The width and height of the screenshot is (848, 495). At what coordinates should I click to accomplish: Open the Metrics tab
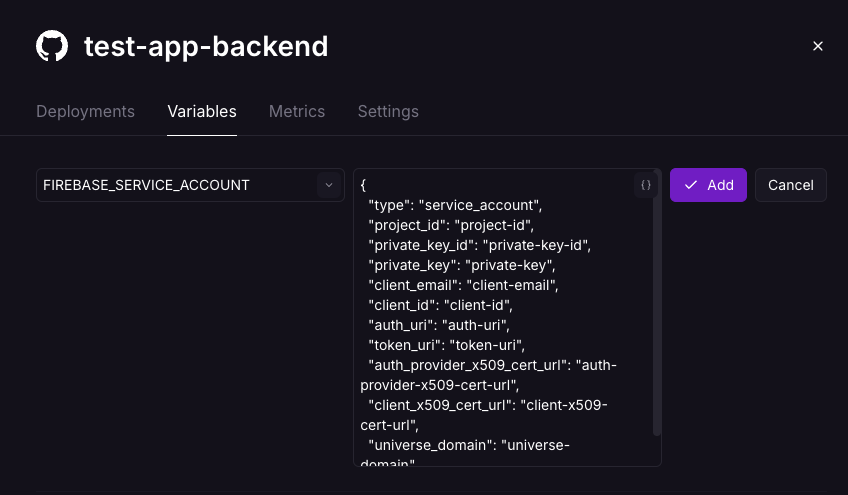(x=297, y=111)
